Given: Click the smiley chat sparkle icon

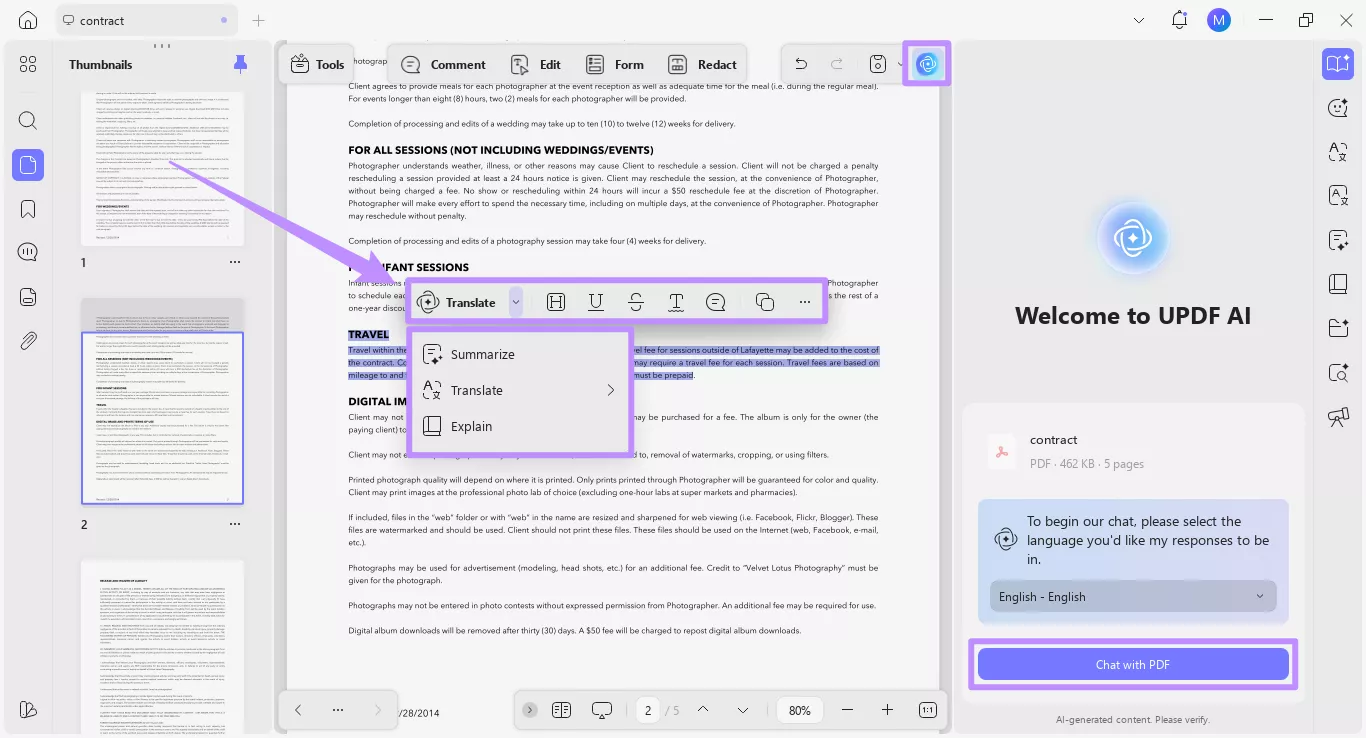Looking at the screenshot, I should pyautogui.click(x=1338, y=108).
